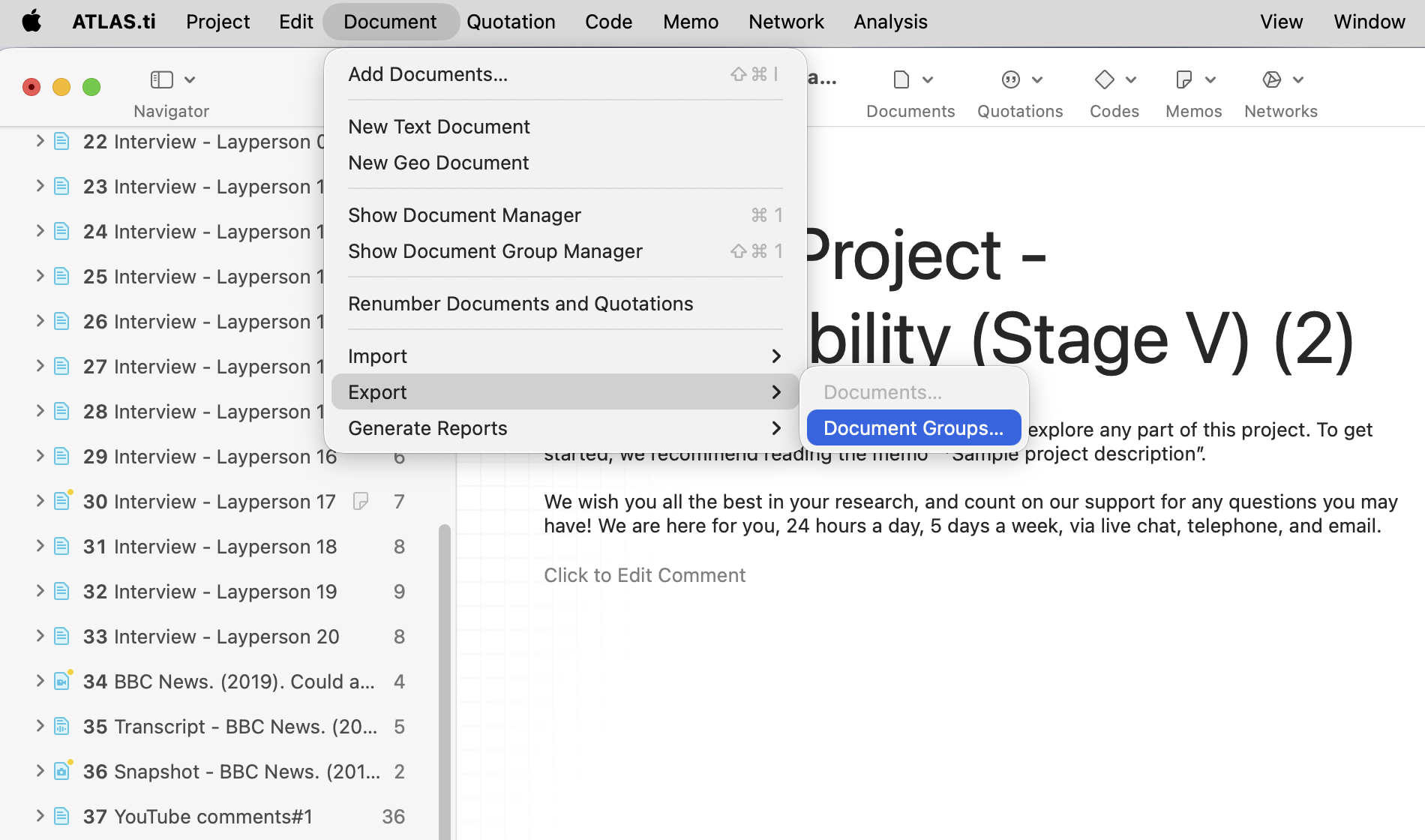Select the document icon for 30 Interview
This screenshot has width=1425, height=840.
[62, 501]
